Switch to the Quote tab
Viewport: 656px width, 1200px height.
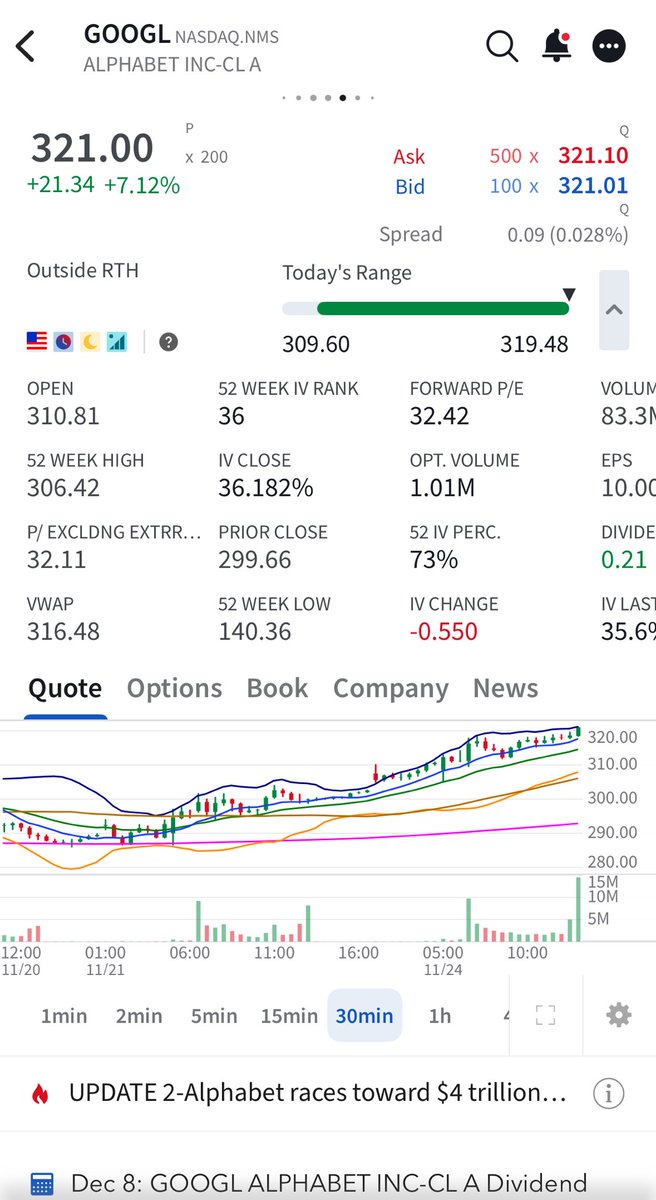click(x=65, y=688)
